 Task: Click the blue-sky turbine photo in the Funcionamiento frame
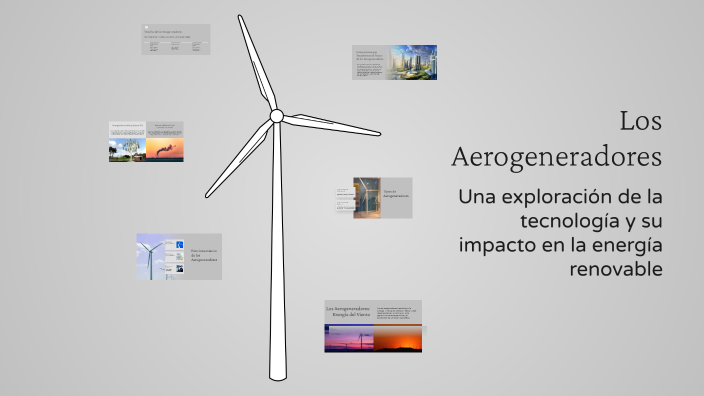(150, 257)
